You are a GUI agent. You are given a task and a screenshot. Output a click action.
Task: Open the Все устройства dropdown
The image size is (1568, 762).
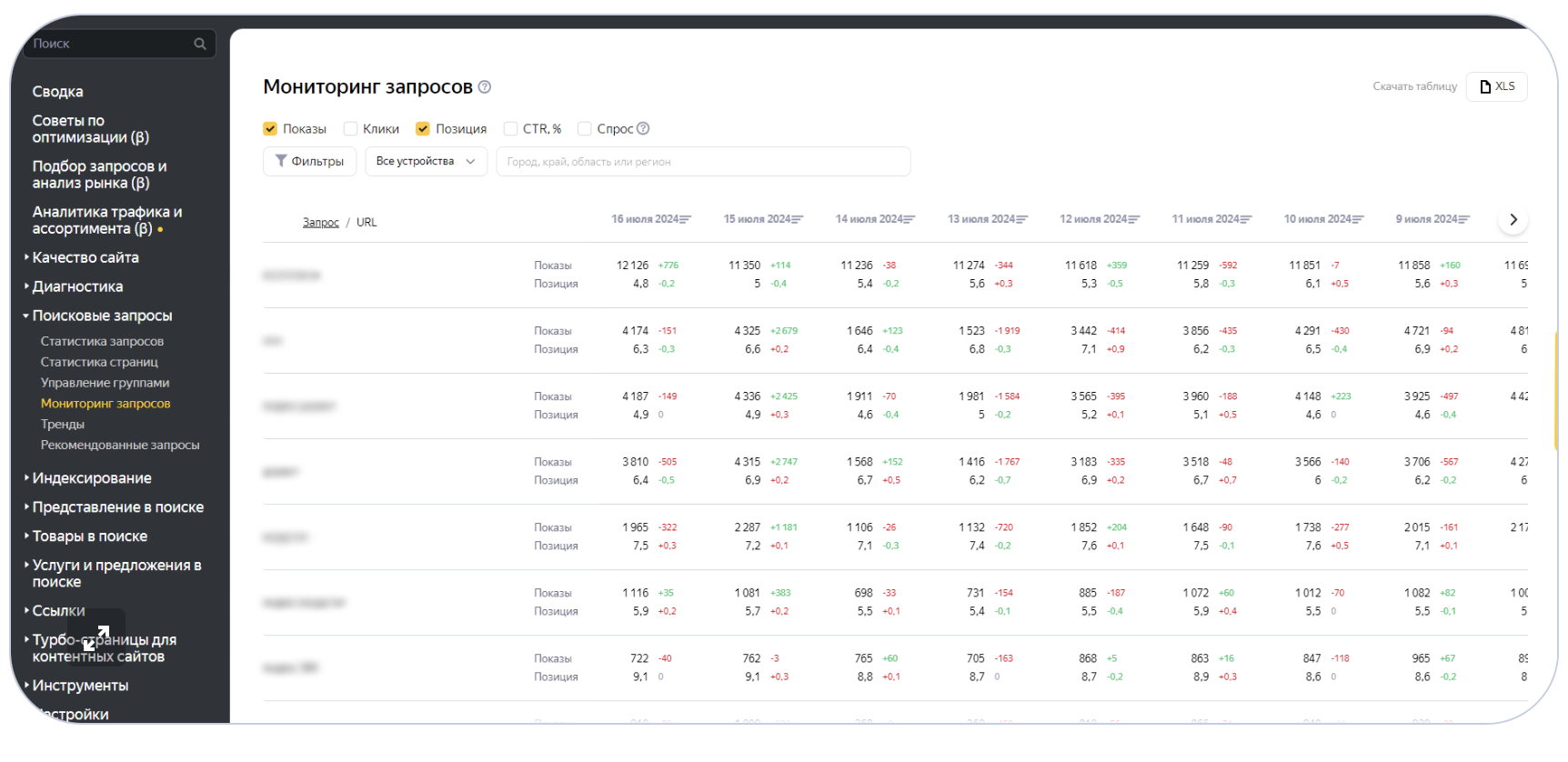point(426,162)
